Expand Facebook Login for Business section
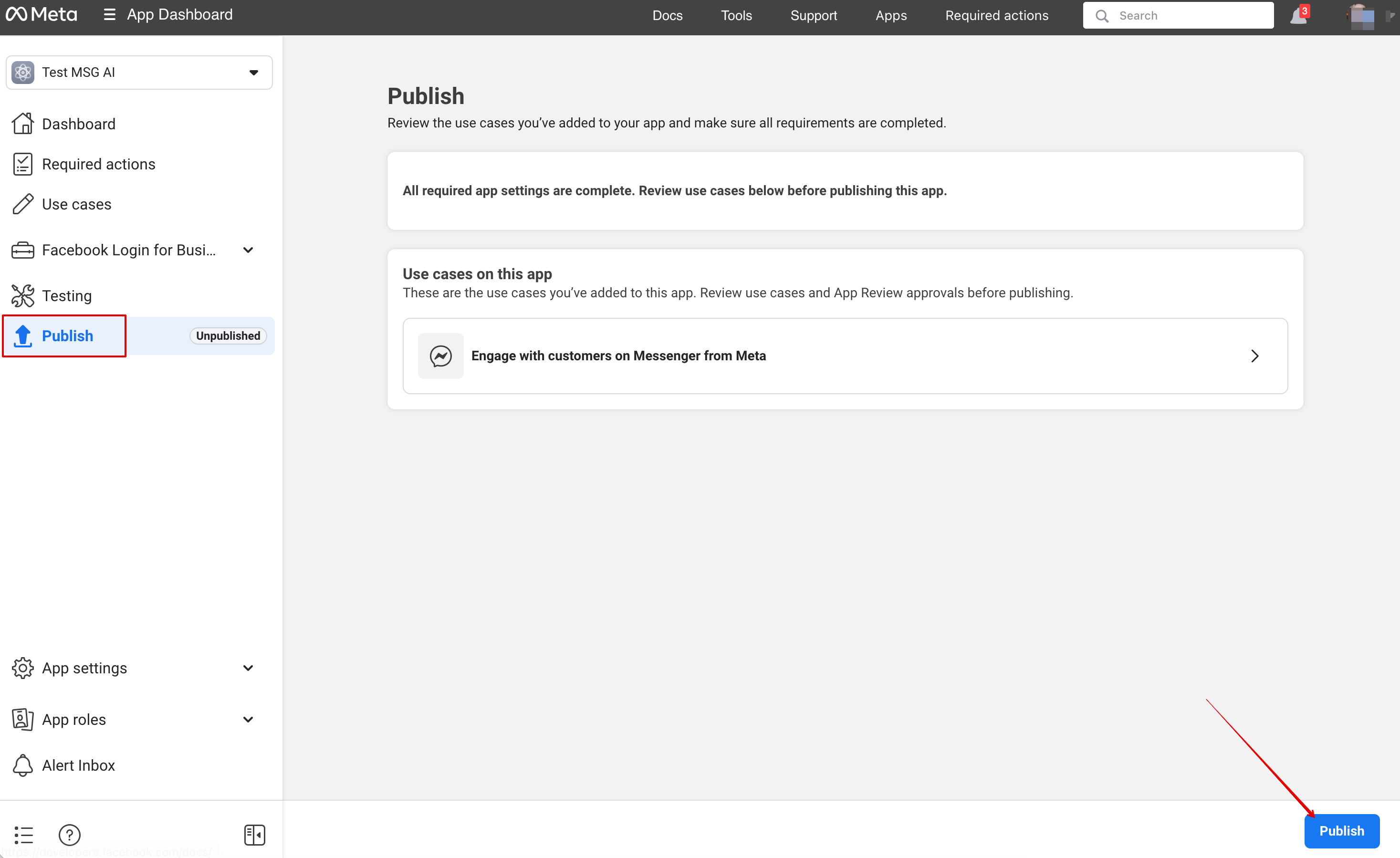Image resolution: width=1400 pixels, height=858 pixels. (248, 250)
